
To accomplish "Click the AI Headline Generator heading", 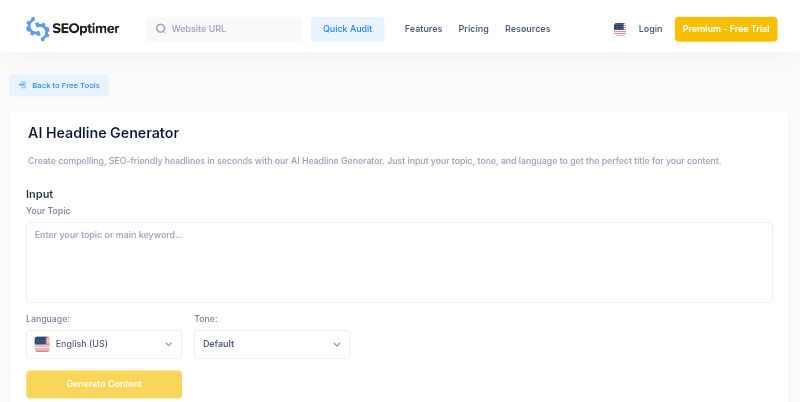I will [x=104, y=133].
